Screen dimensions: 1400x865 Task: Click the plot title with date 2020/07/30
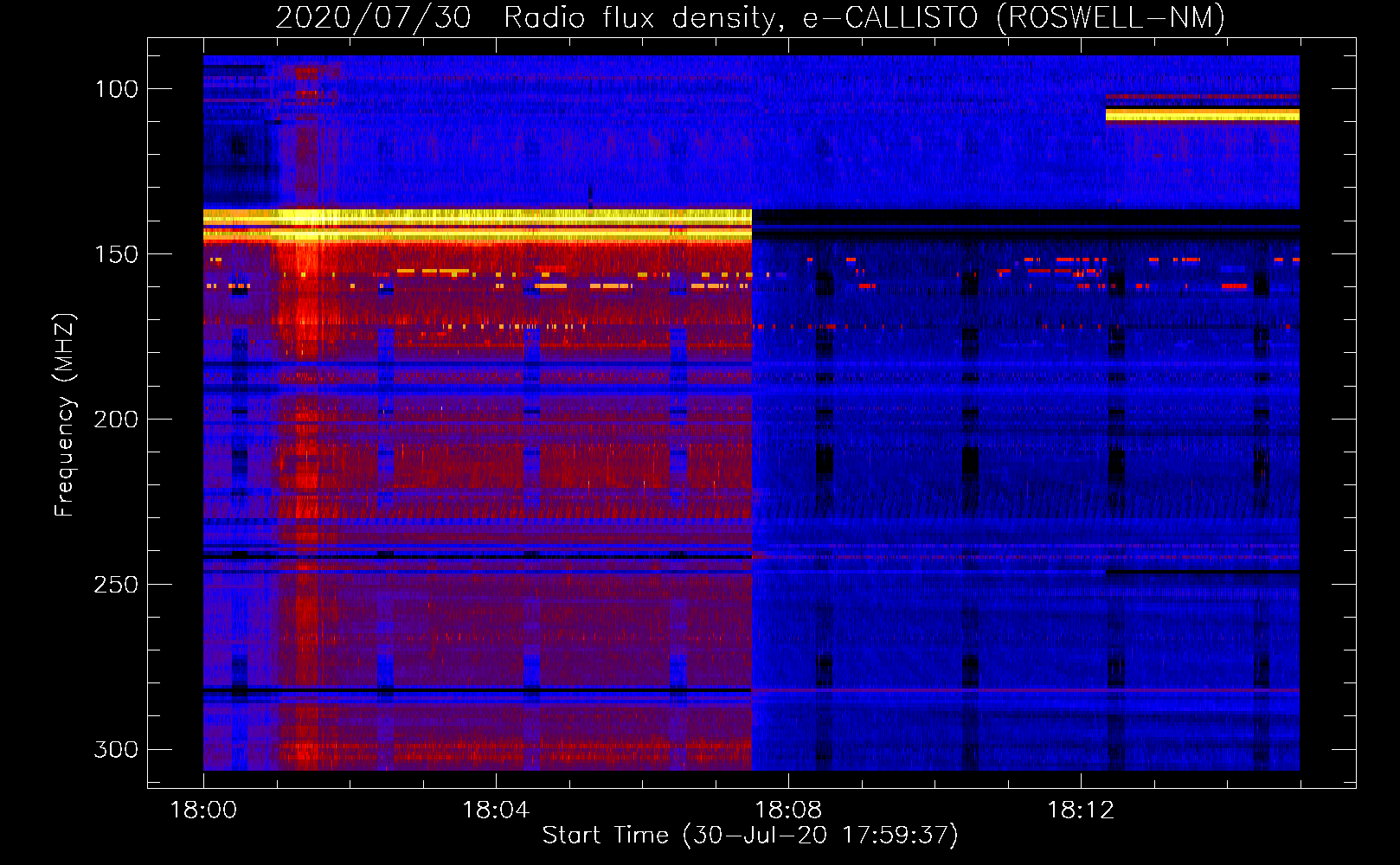(x=750, y=17)
